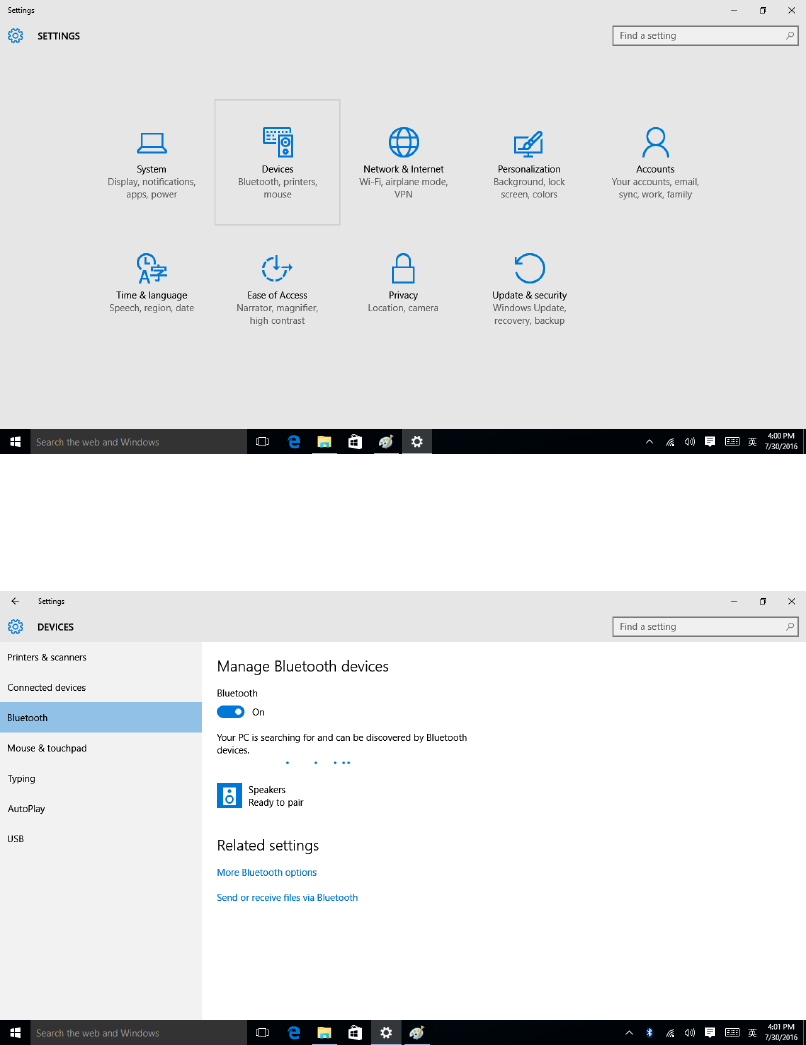Open Personalization settings category
The width and height of the screenshot is (806, 1045).
(529, 163)
